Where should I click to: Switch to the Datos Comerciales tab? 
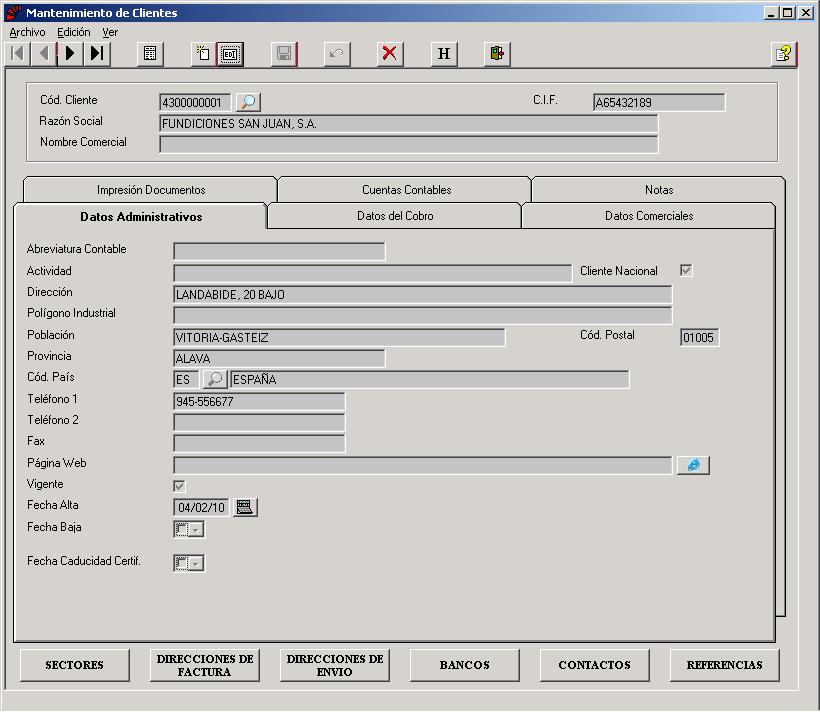tap(649, 216)
